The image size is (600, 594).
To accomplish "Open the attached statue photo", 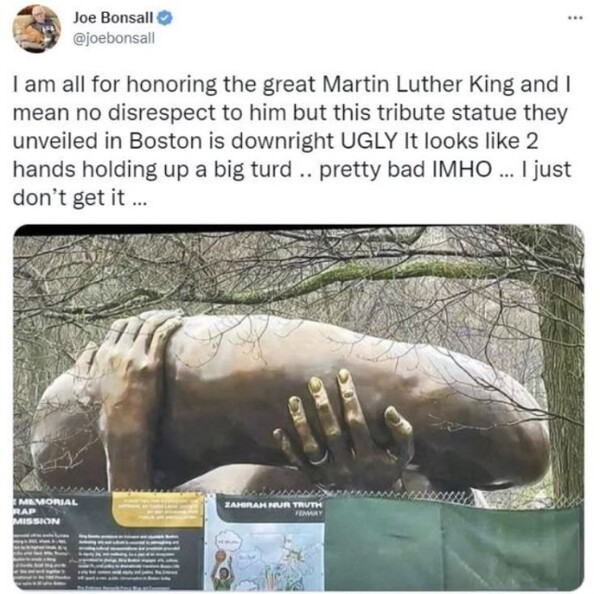I will (298, 407).
